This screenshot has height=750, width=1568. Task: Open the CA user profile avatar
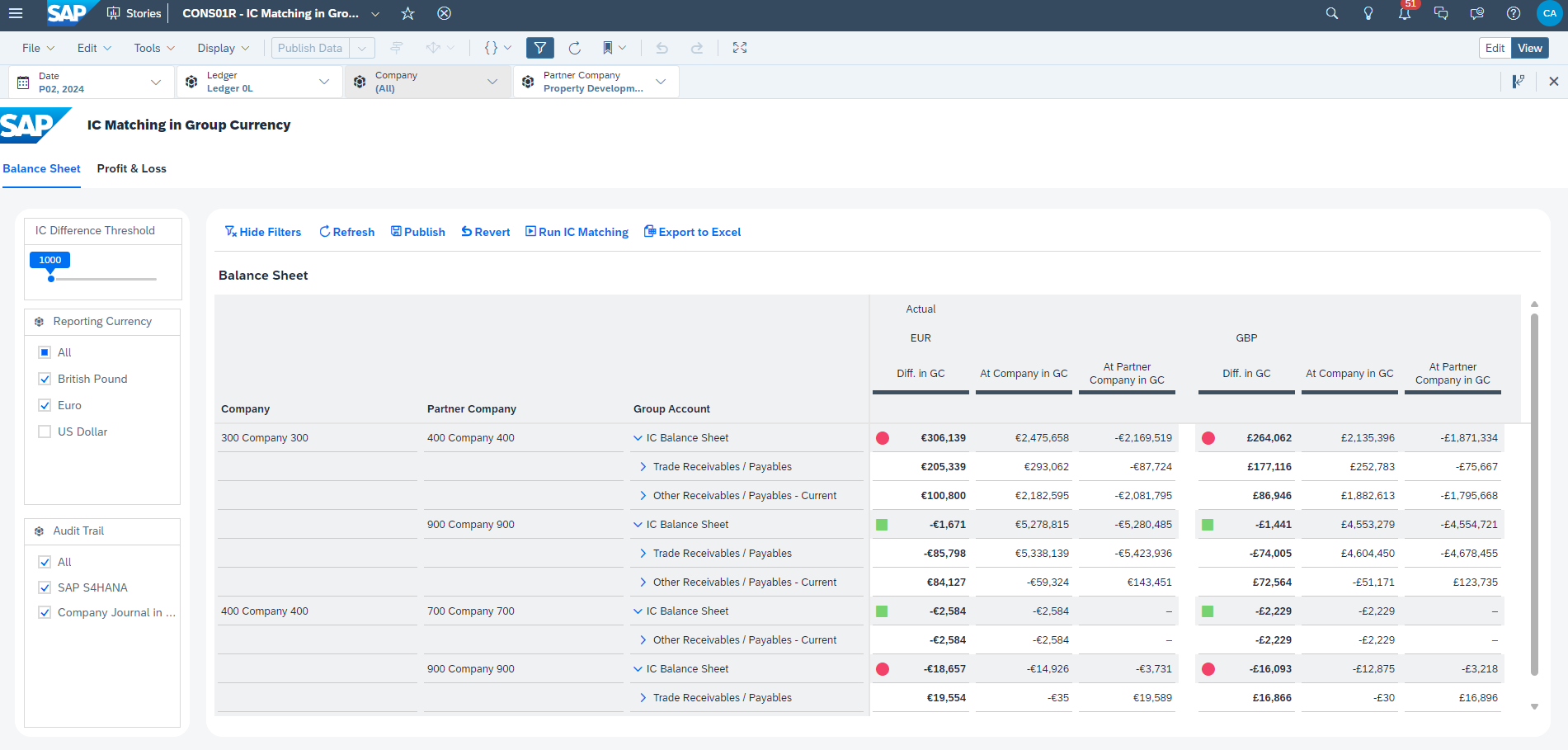click(1550, 13)
